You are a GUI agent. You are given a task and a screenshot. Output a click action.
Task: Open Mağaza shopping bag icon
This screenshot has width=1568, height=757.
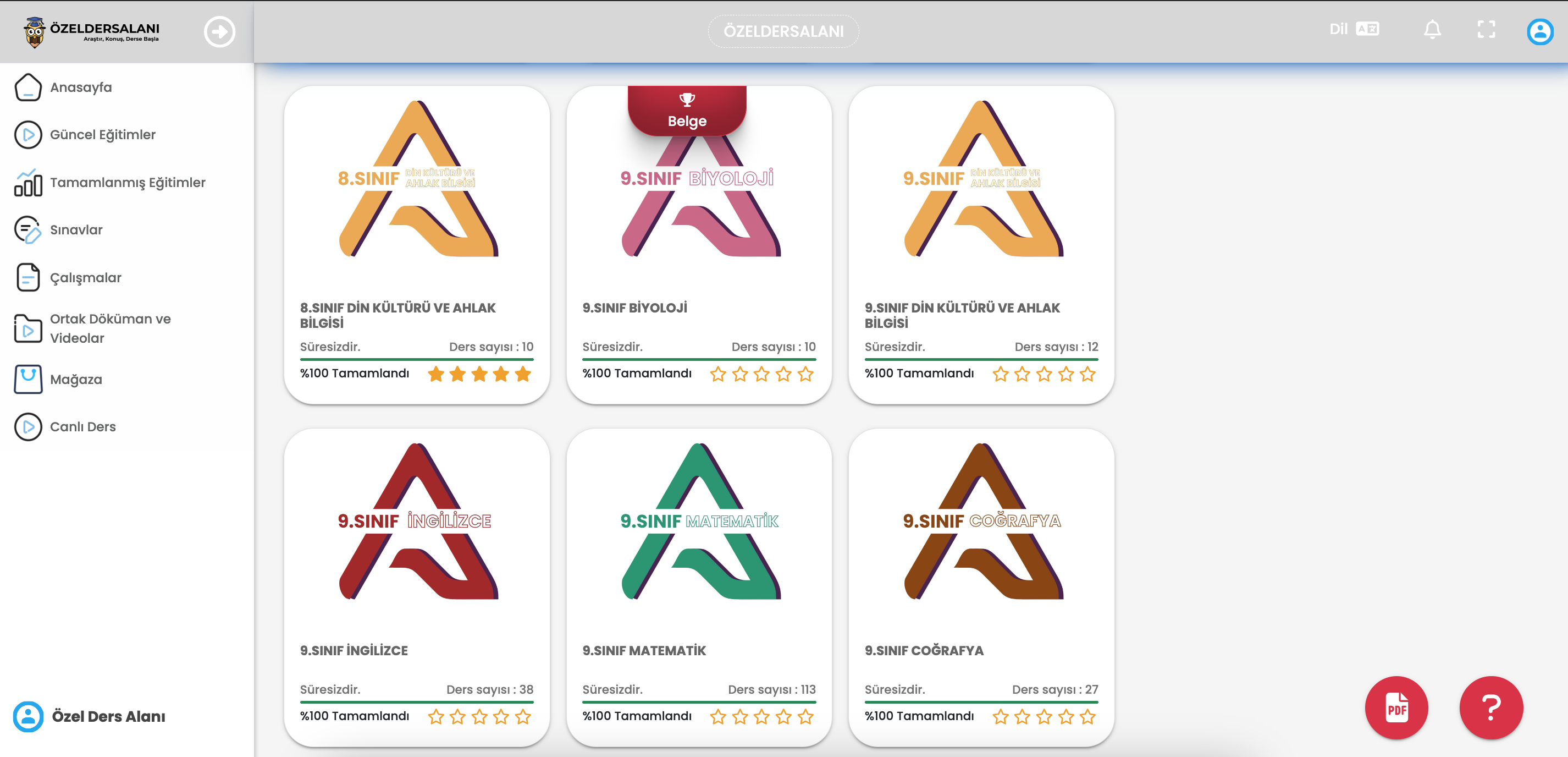(28, 380)
